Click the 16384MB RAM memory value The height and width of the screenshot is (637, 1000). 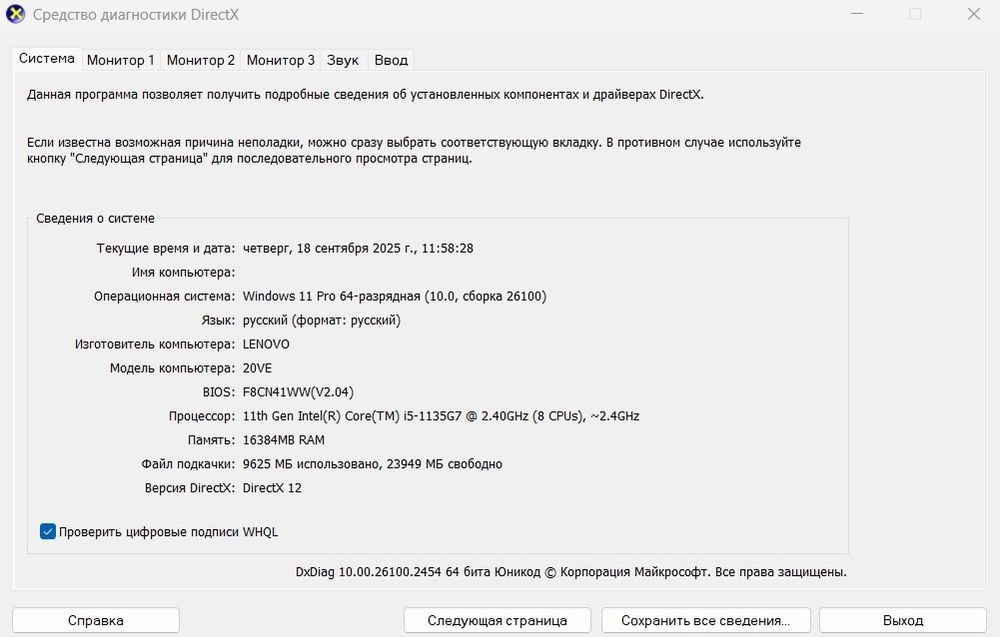[x=284, y=440]
